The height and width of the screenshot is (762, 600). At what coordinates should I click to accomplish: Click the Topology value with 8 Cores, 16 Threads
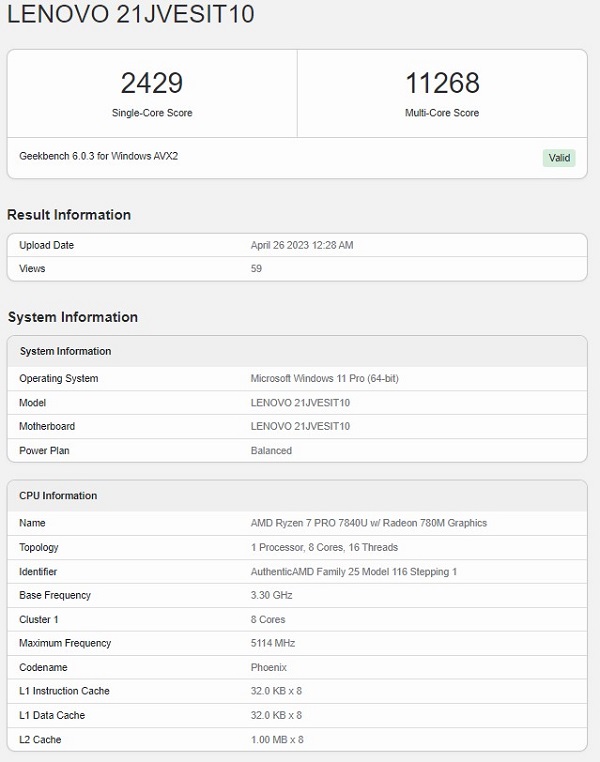pyautogui.click(x=324, y=547)
